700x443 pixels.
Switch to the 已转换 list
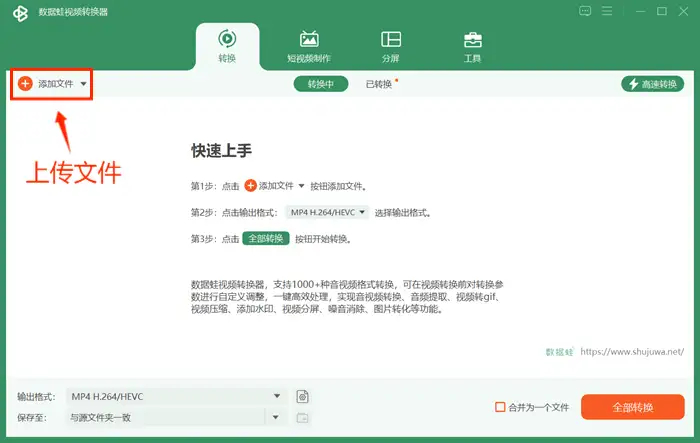(379, 84)
